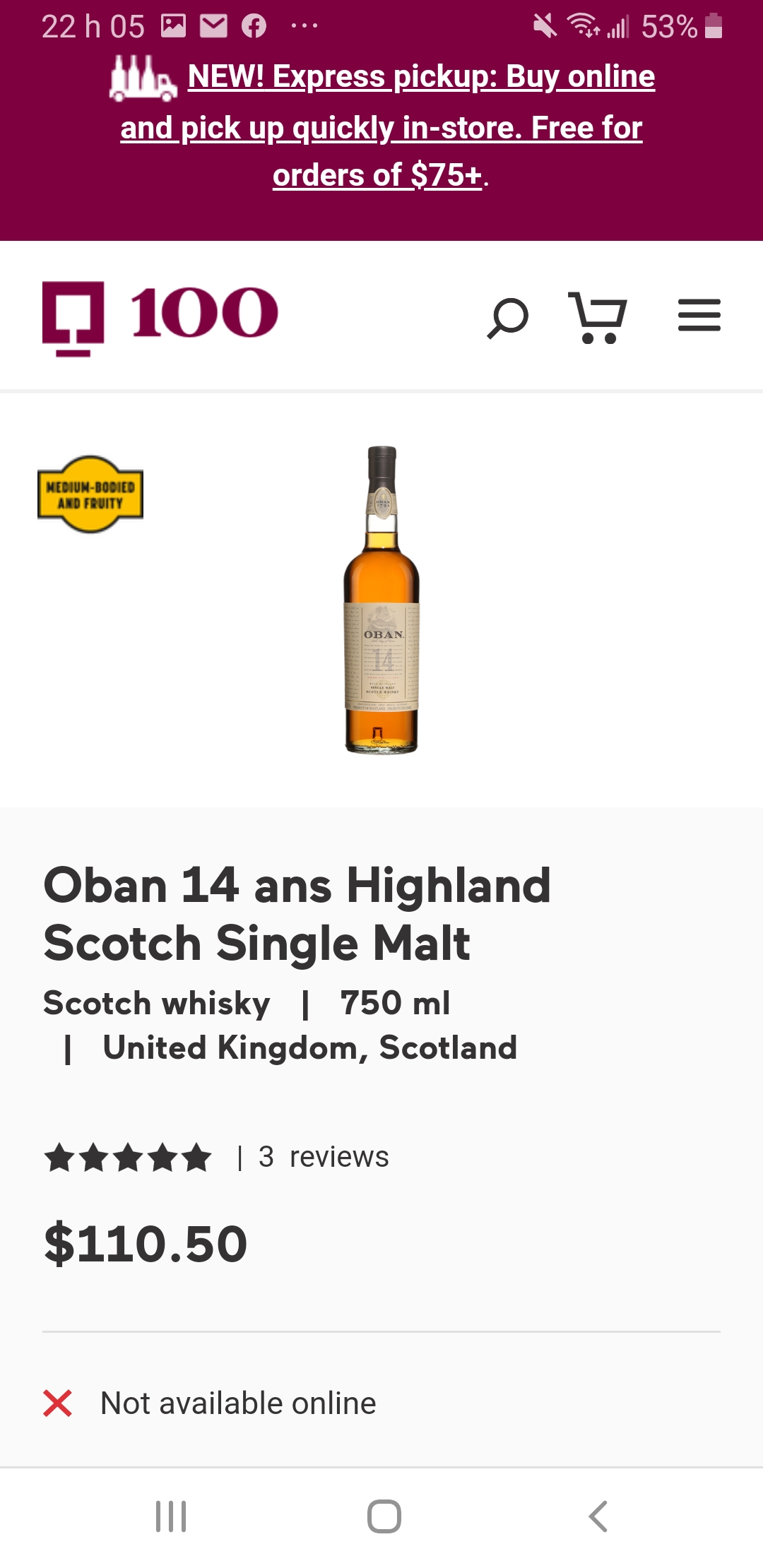Tap the Not available online text
Image resolution: width=763 pixels, height=1568 pixels.
tap(238, 1403)
